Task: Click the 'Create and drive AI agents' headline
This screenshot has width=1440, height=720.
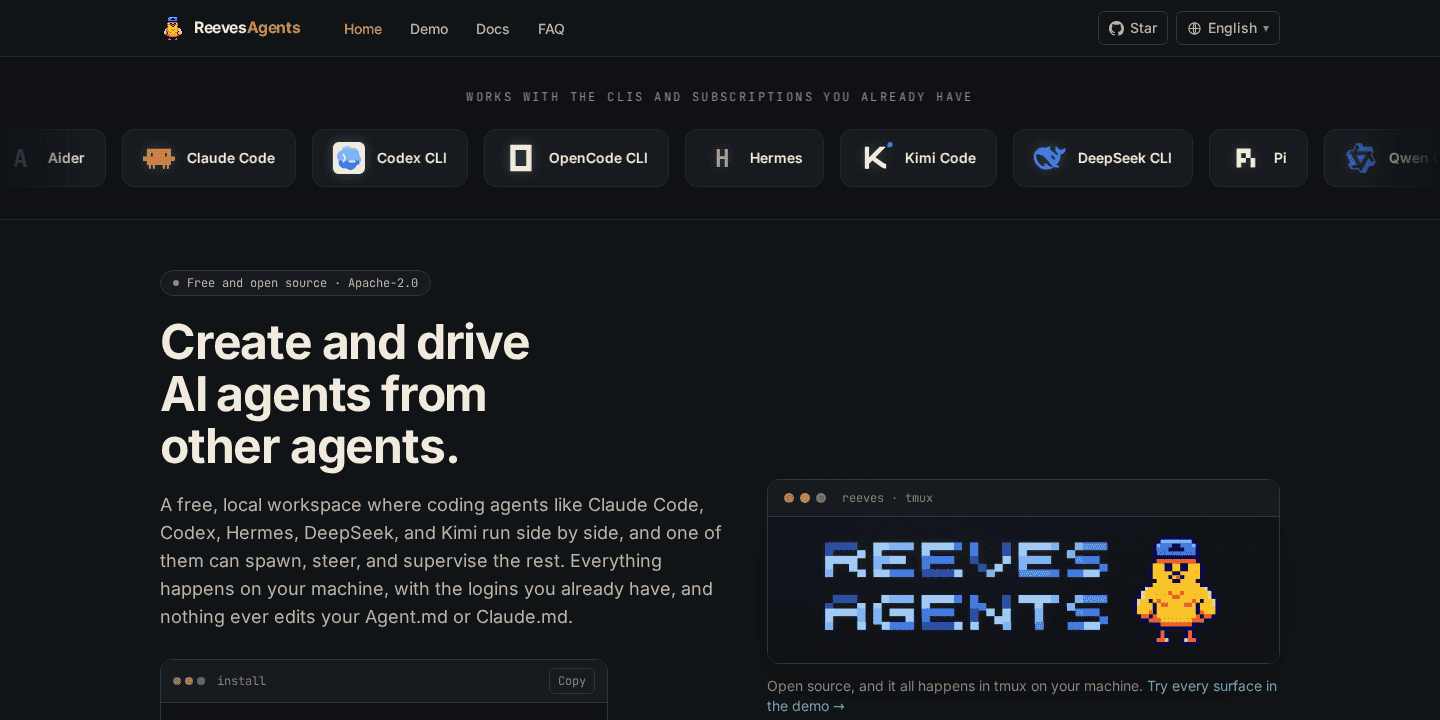Action: coord(345,394)
